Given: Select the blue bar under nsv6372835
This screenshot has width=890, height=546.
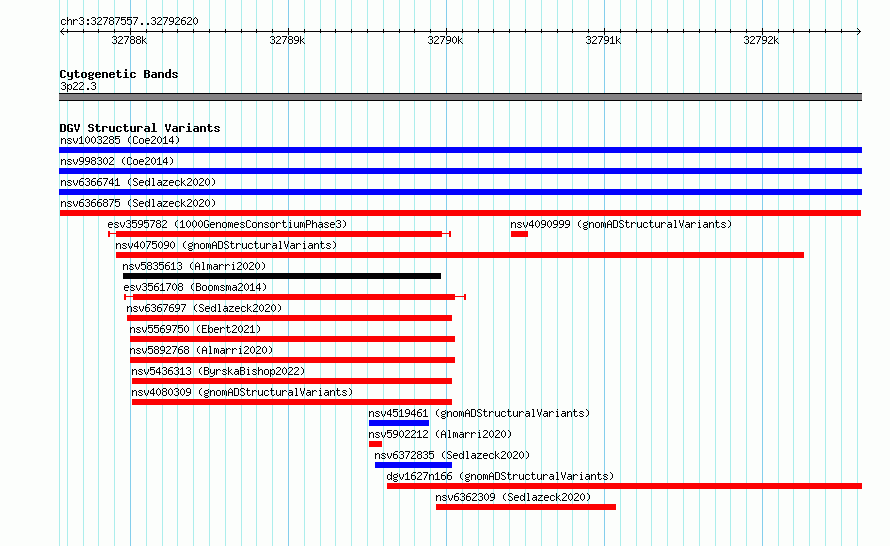Looking at the screenshot, I should pyautogui.click(x=413, y=465).
